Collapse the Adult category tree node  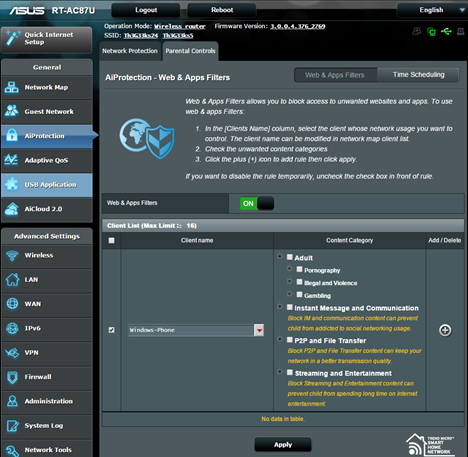pyautogui.click(x=280, y=256)
